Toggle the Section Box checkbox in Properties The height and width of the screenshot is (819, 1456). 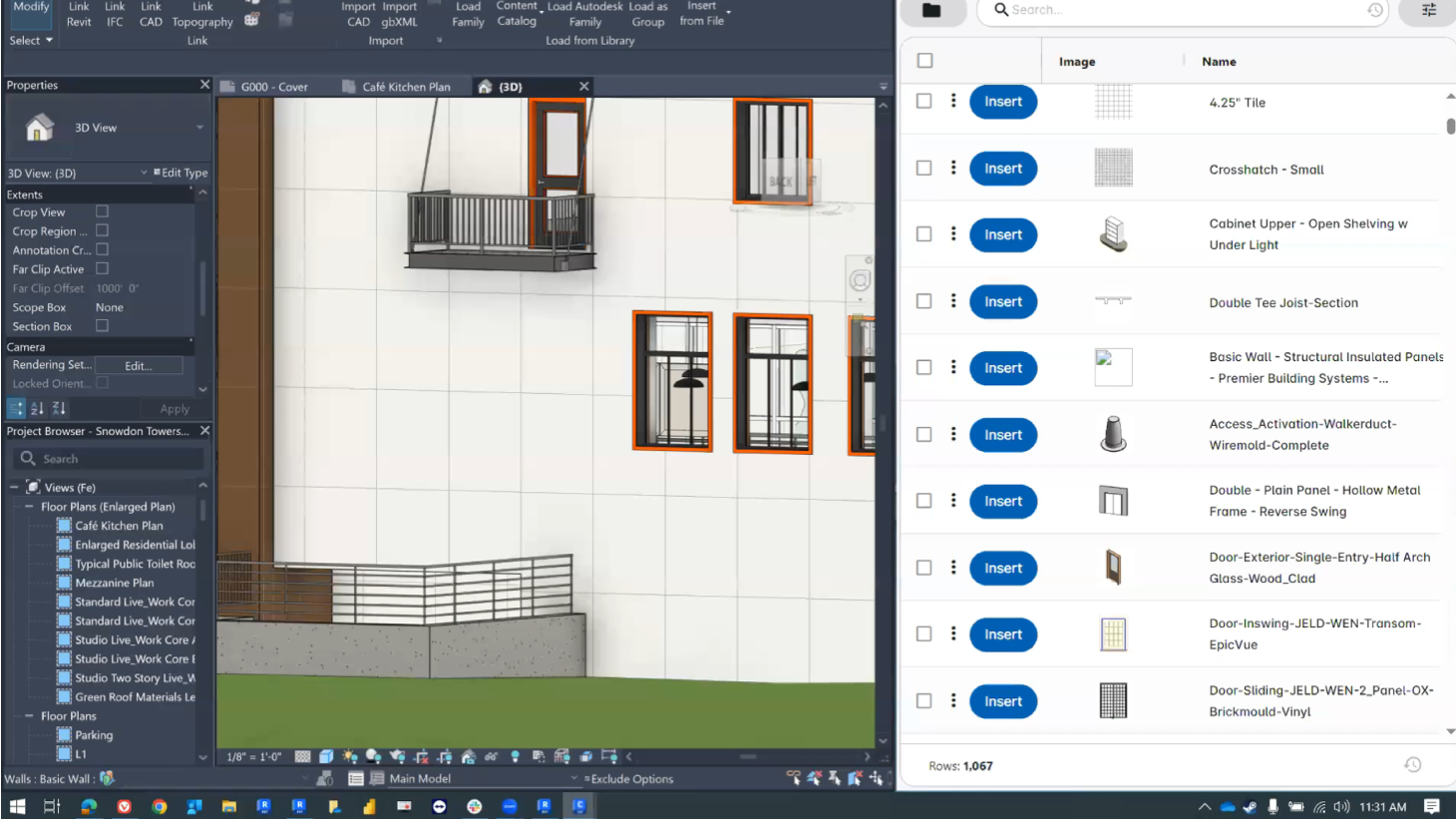coord(103,326)
